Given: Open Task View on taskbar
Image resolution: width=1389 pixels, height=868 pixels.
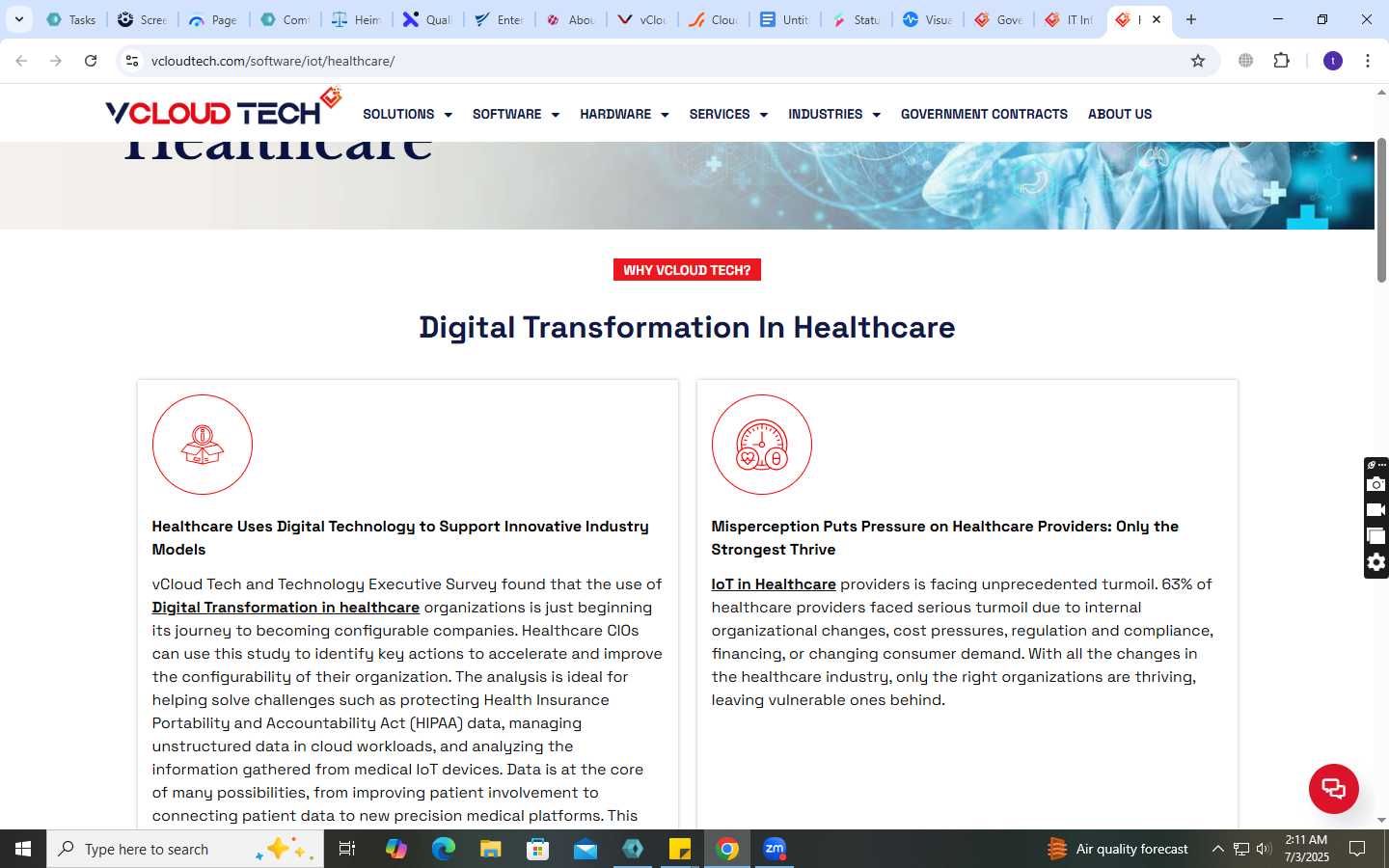Looking at the screenshot, I should (x=347, y=849).
